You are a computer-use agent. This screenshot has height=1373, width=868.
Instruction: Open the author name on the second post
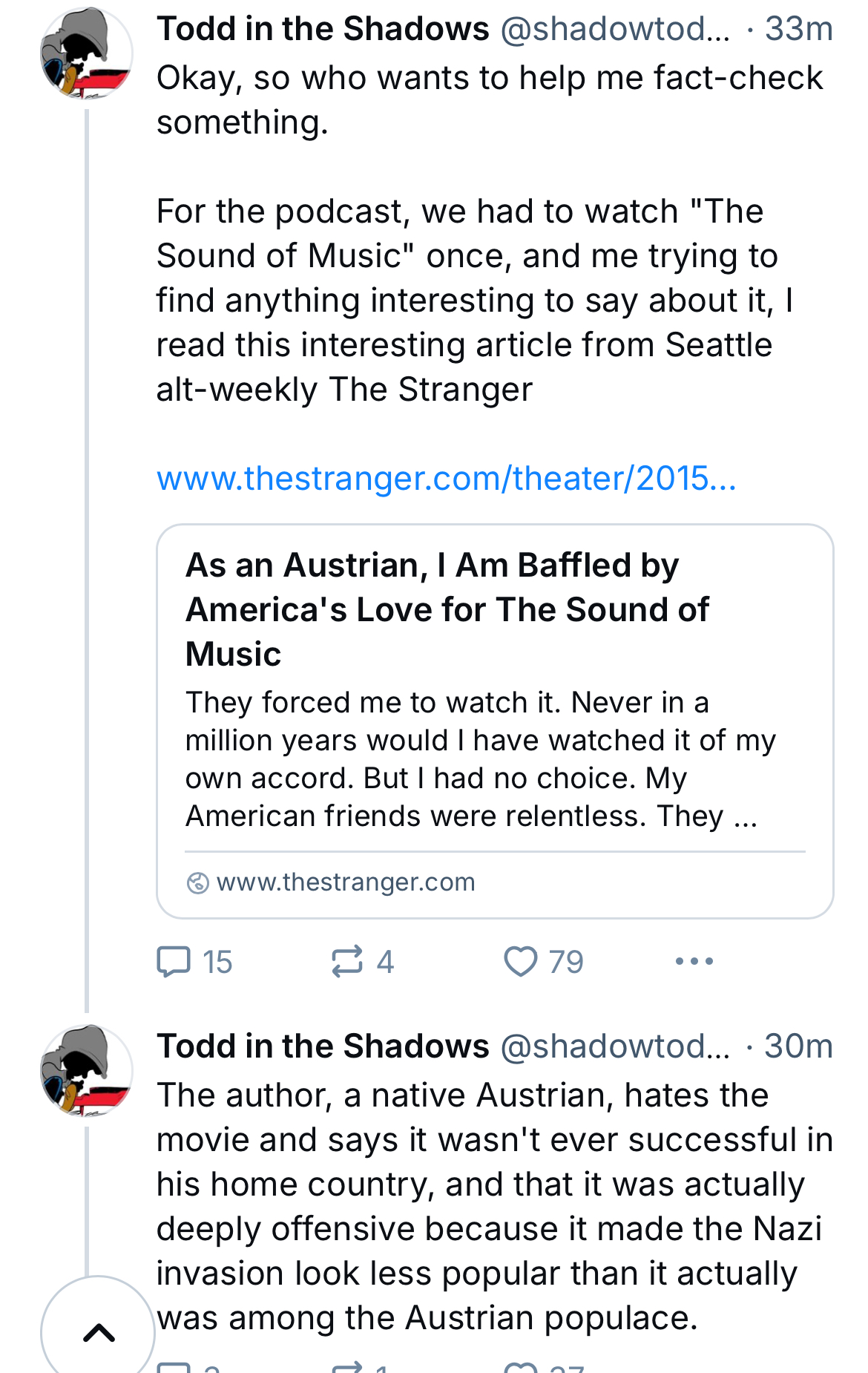[x=323, y=1046]
